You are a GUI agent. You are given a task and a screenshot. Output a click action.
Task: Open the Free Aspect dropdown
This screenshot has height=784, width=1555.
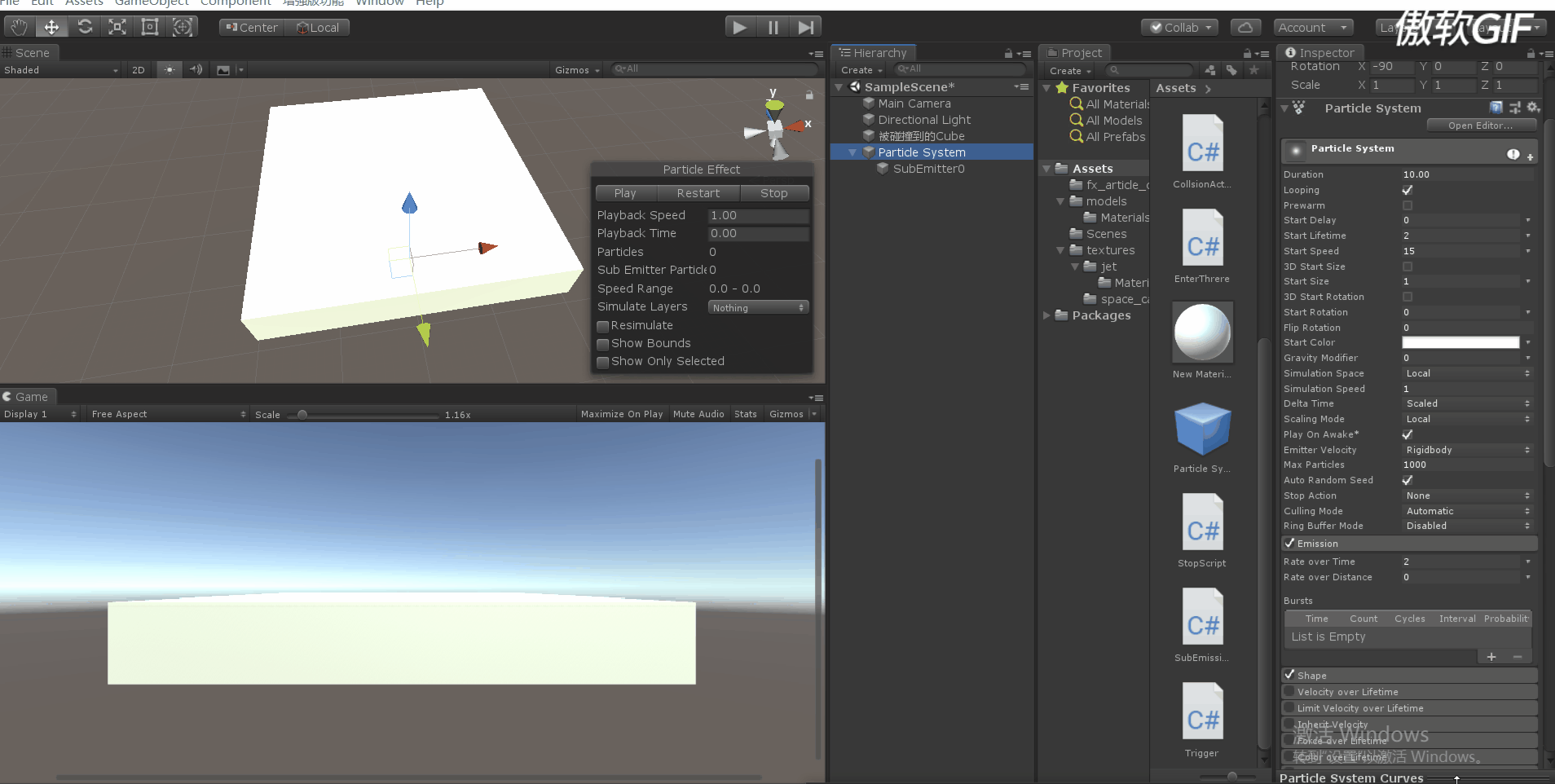[x=169, y=414]
